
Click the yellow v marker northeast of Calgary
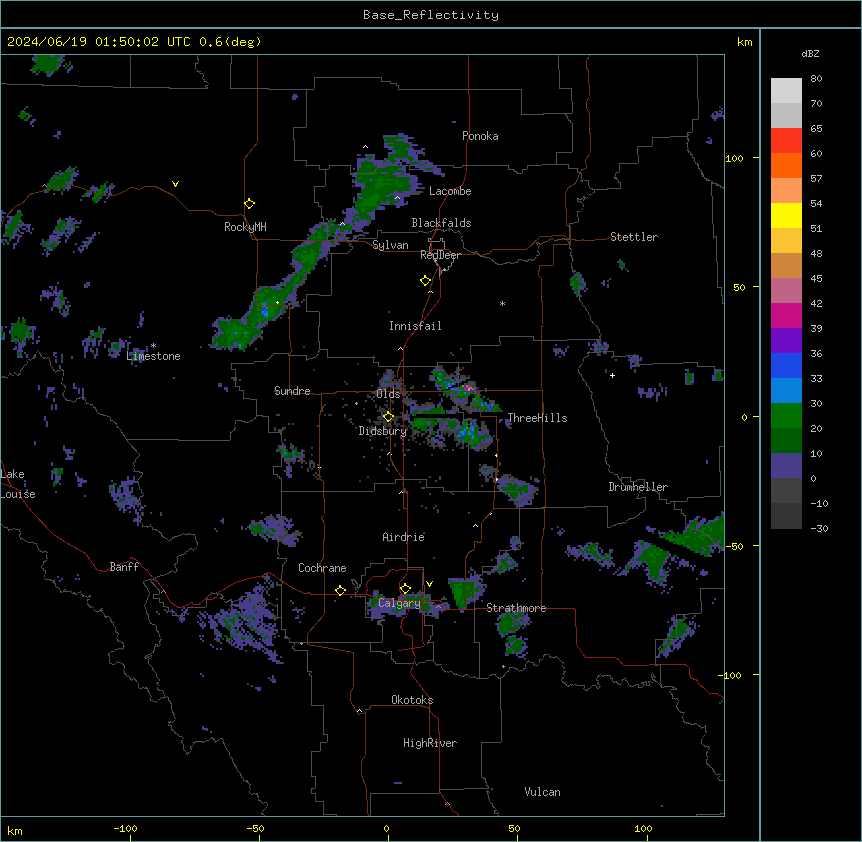click(x=429, y=584)
